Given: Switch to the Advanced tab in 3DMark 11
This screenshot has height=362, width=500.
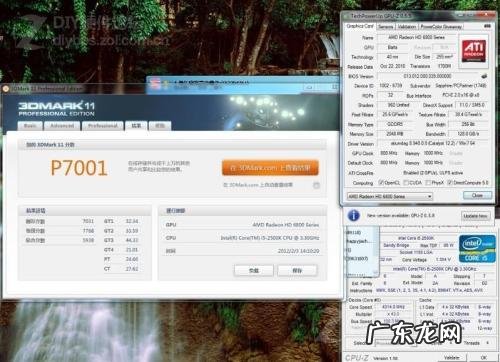Looking at the screenshot, I should coord(62,126).
